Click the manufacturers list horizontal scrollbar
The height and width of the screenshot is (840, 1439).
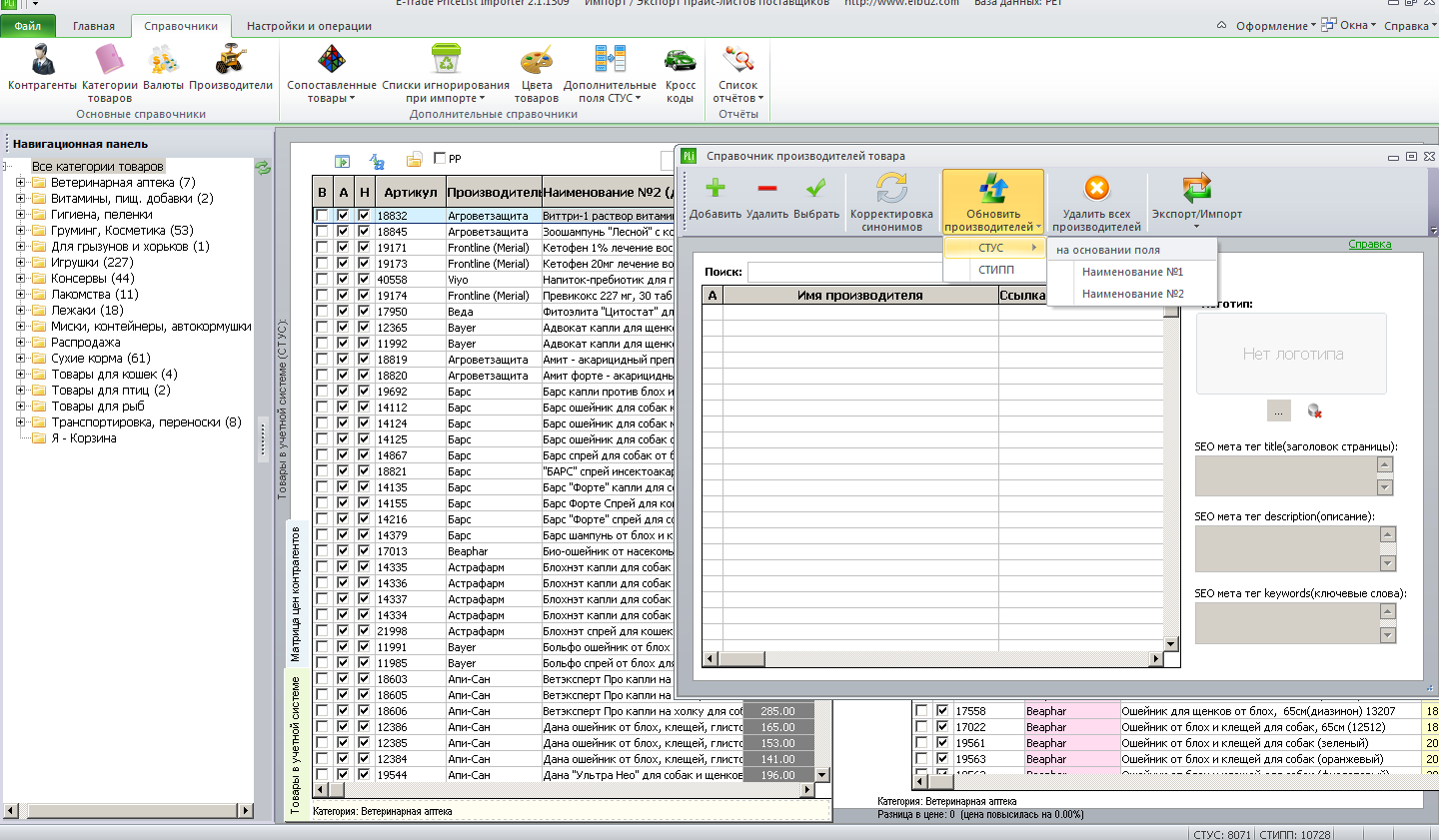(933, 659)
